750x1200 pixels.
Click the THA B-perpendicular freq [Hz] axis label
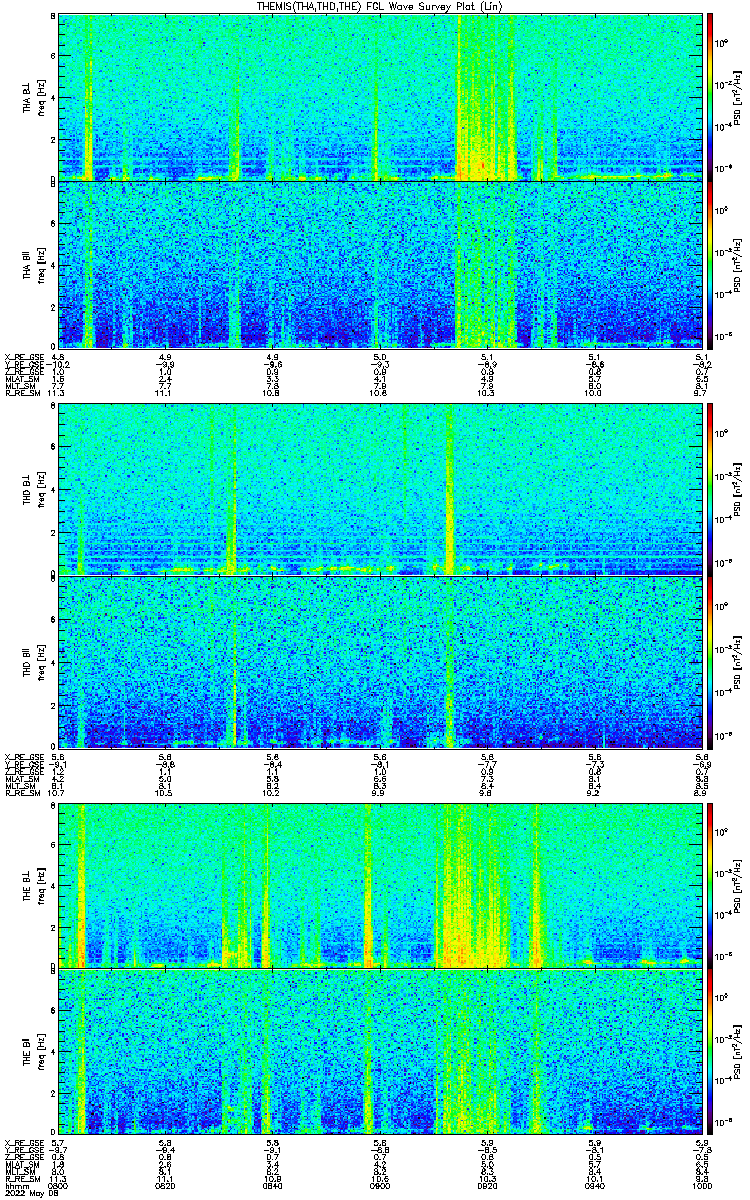pos(40,97)
